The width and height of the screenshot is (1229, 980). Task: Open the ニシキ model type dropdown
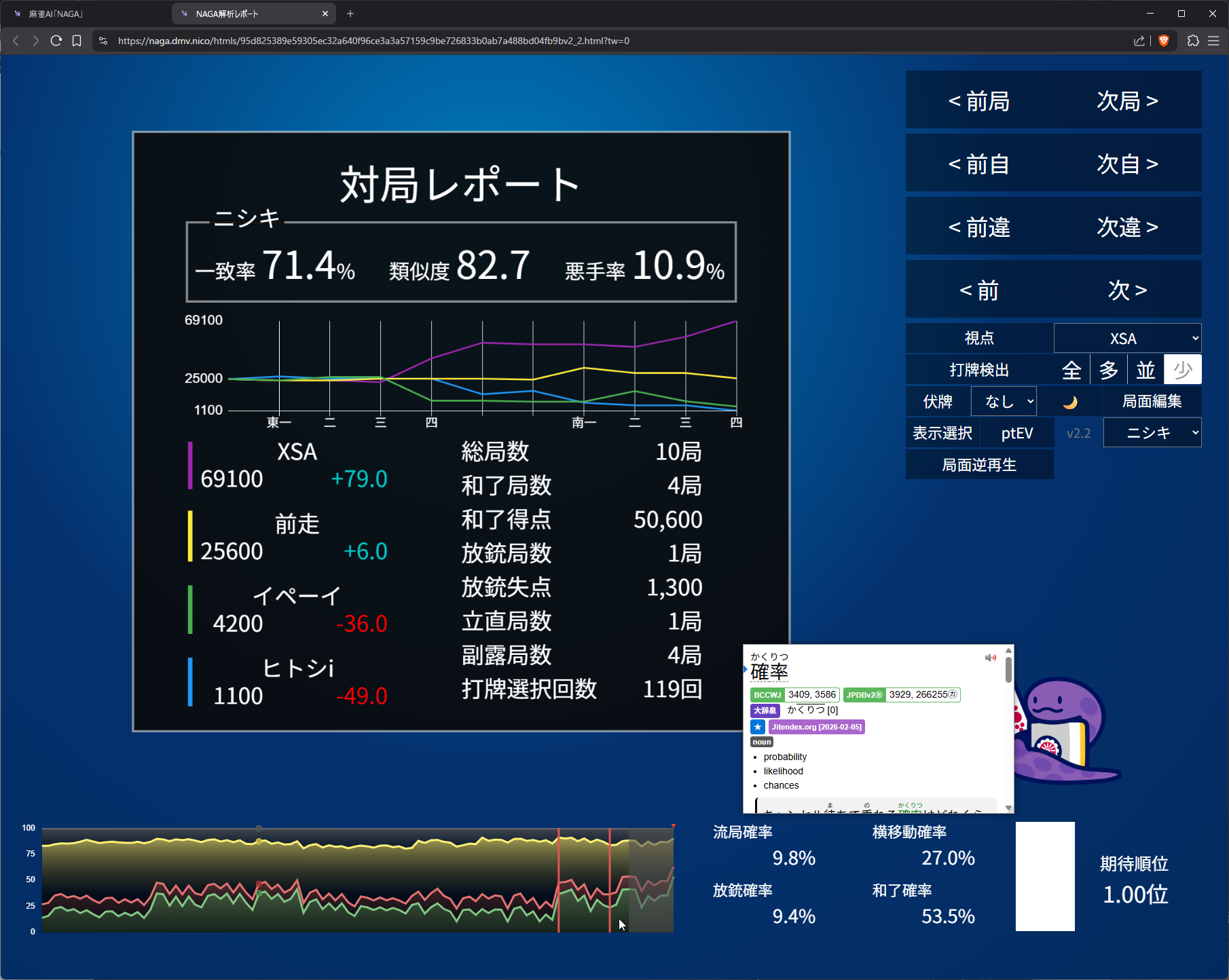pos(1152,433)
